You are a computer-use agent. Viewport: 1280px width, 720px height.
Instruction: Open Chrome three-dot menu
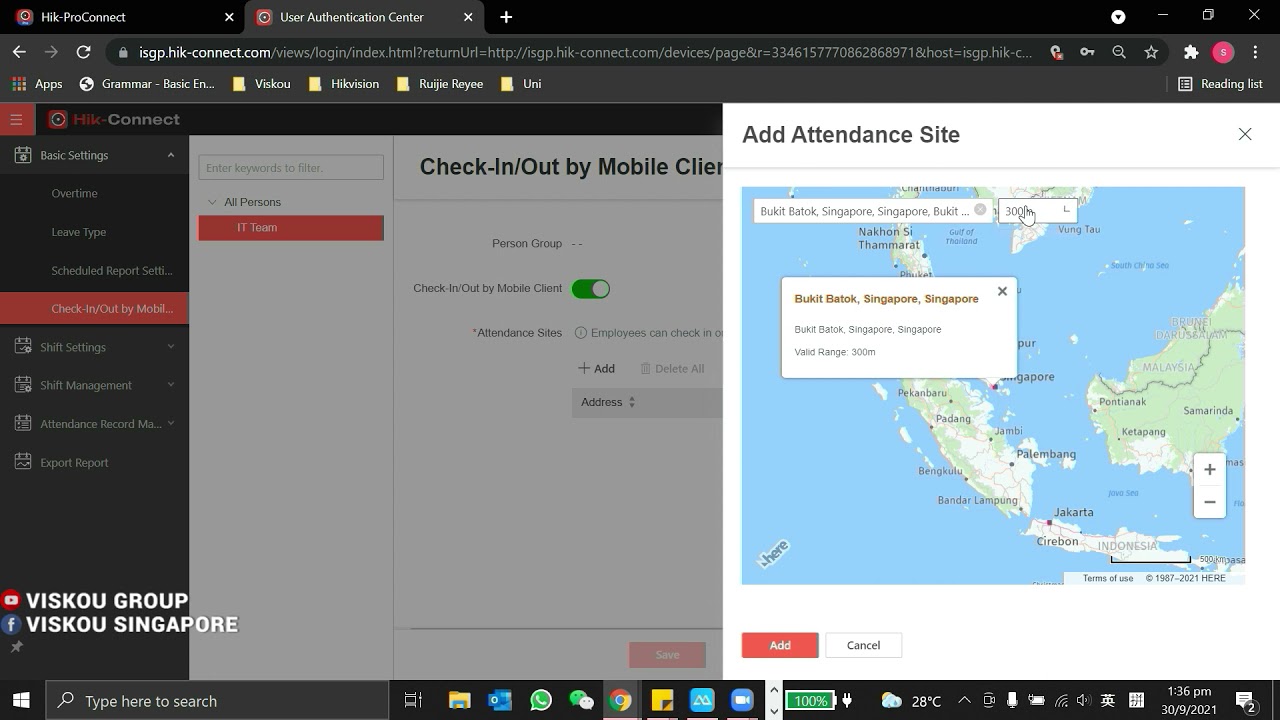click(x=1255, y=52)
